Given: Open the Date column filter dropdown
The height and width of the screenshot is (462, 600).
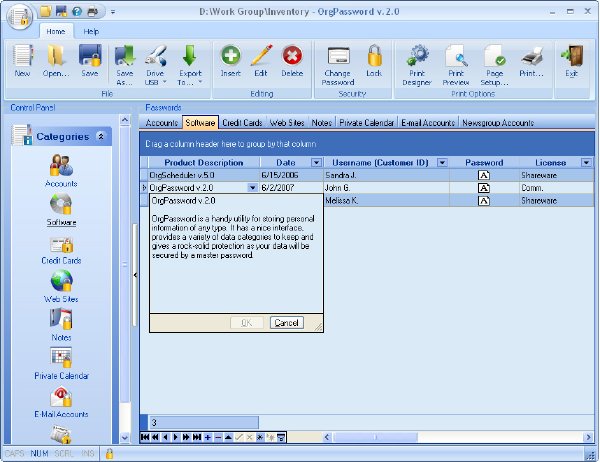Looking at the screenshot, I should (x=316, y=163).
